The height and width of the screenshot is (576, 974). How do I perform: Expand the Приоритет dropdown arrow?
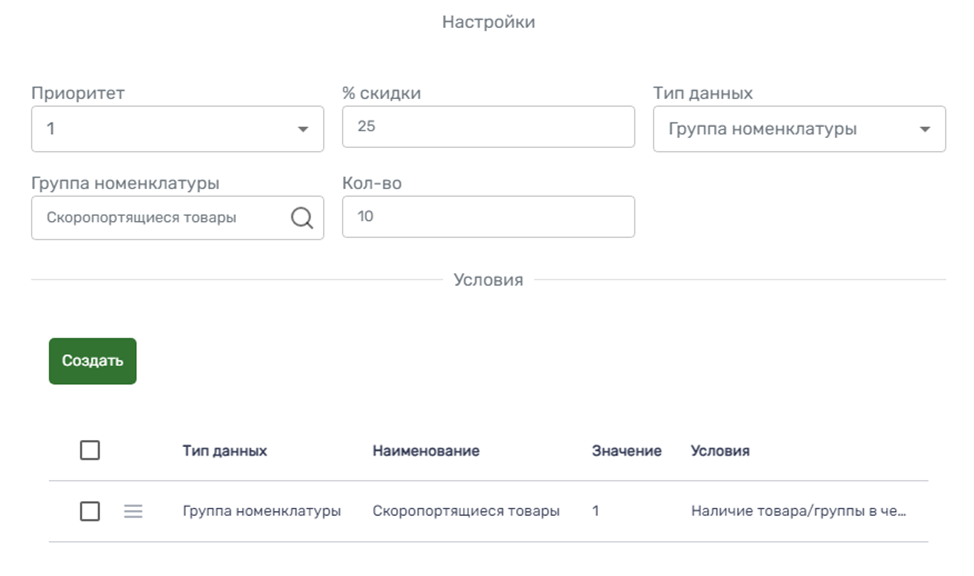[x=302, y=130]
